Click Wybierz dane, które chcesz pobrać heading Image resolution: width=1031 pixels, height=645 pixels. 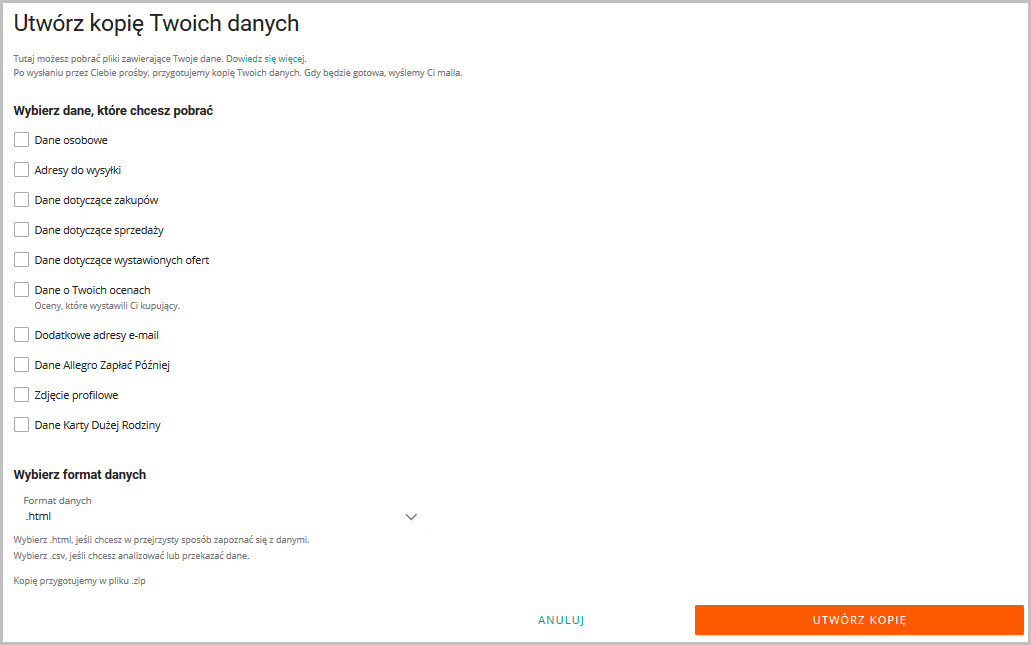[x=113, y=110]
